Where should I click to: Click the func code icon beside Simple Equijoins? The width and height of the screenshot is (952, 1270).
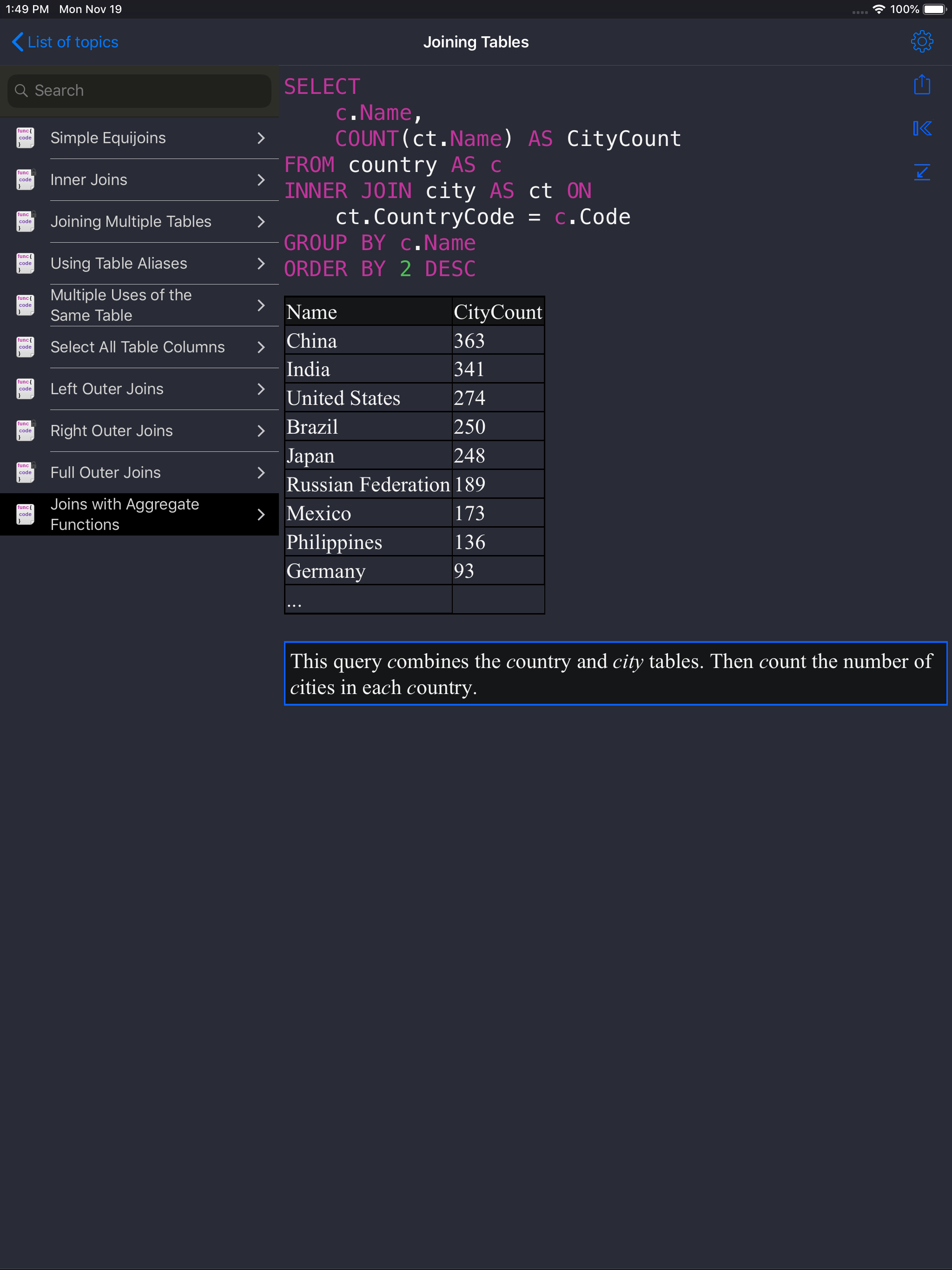(24, 137)
